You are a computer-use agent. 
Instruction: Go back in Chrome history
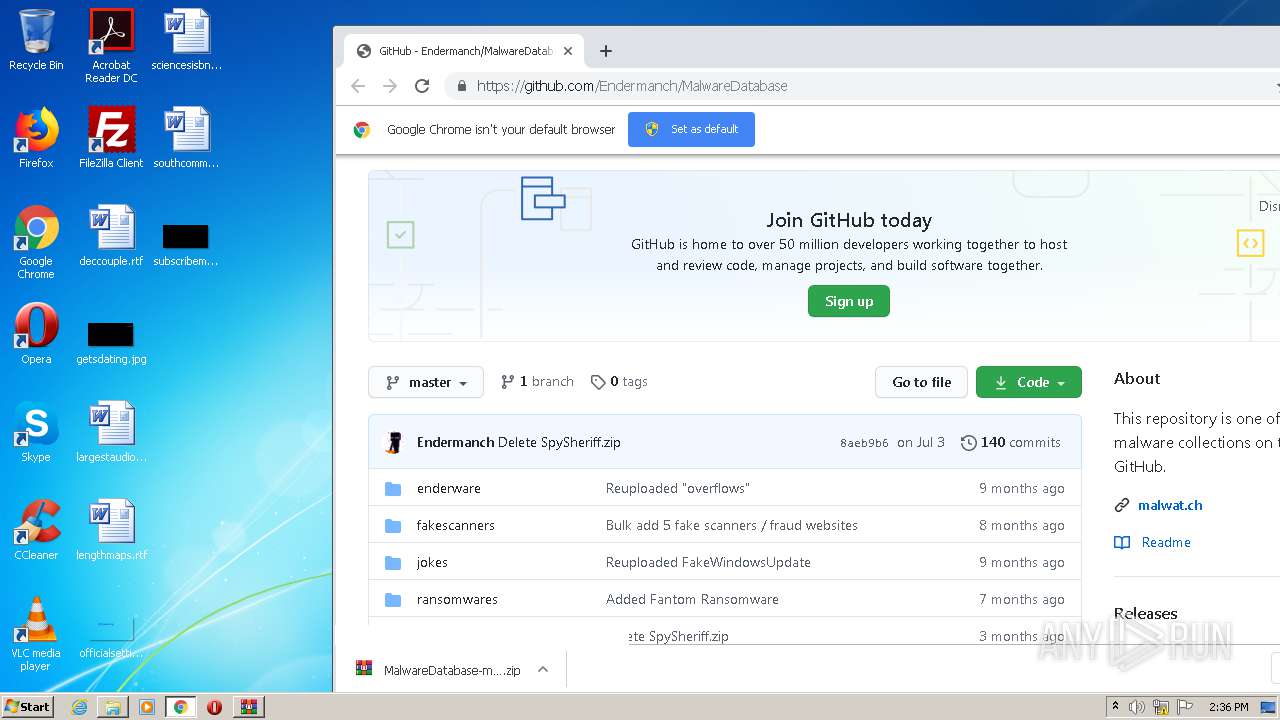click(x=358, y=86)
